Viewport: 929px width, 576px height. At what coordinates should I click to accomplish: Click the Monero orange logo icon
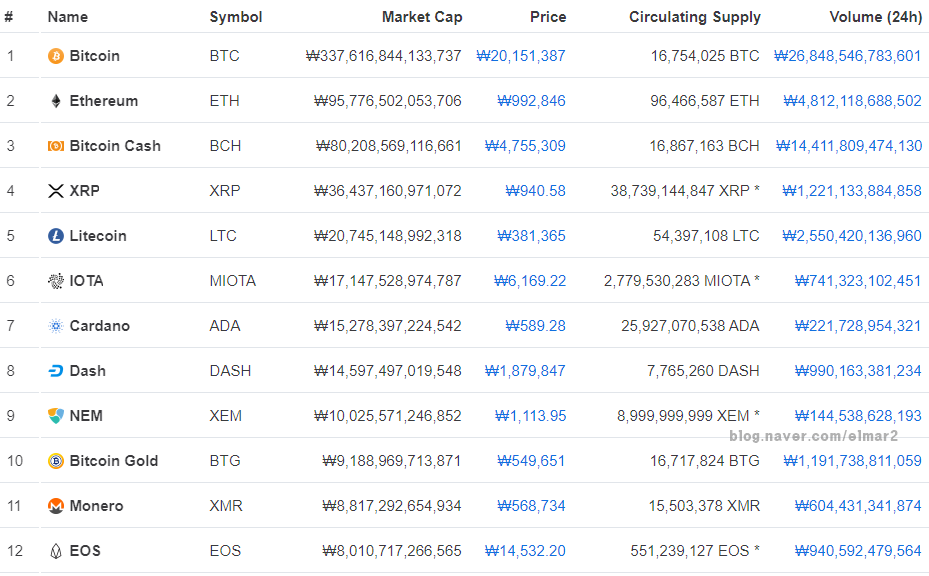click(x=56, y=507)
